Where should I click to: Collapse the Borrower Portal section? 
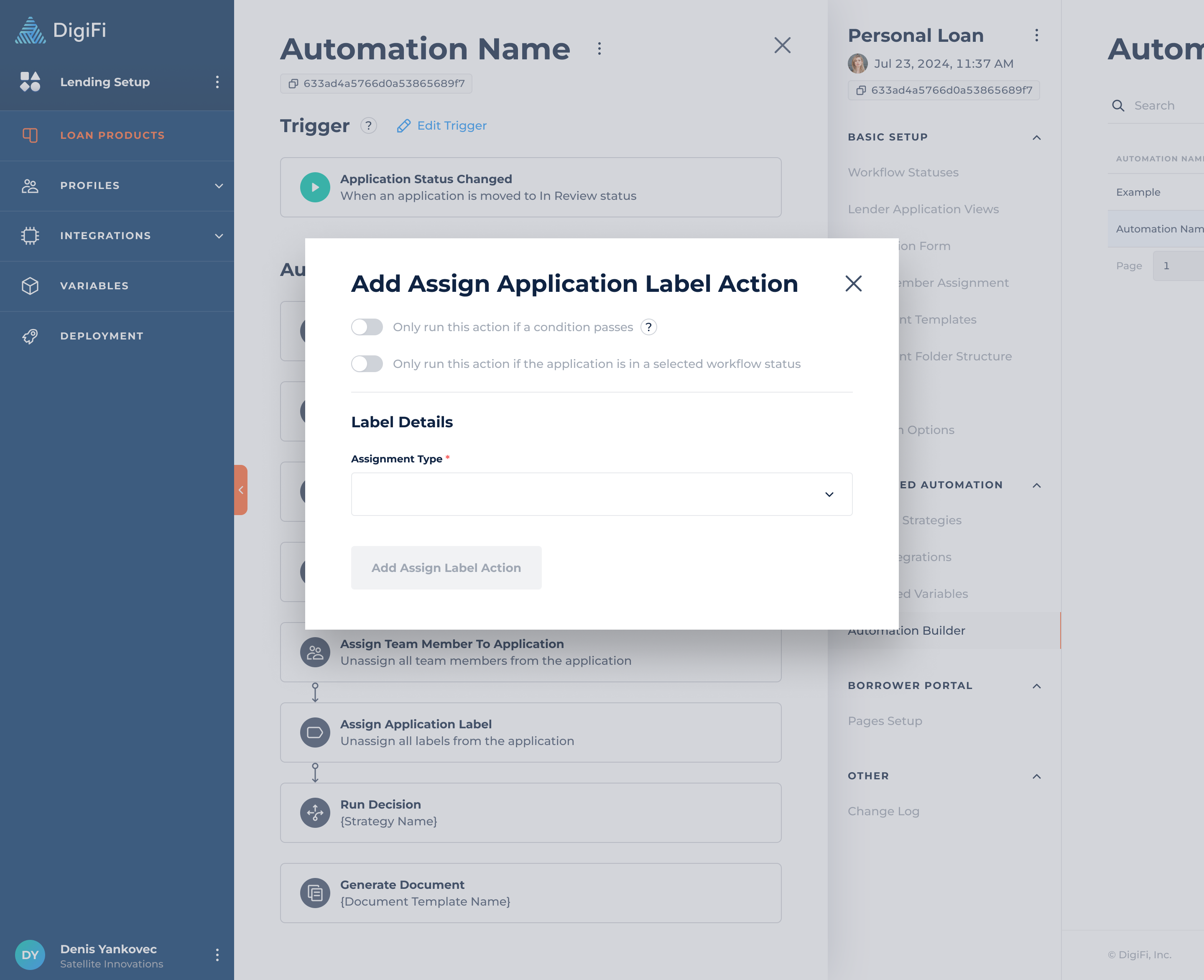pyautogui.click(x=1036, y=686)
